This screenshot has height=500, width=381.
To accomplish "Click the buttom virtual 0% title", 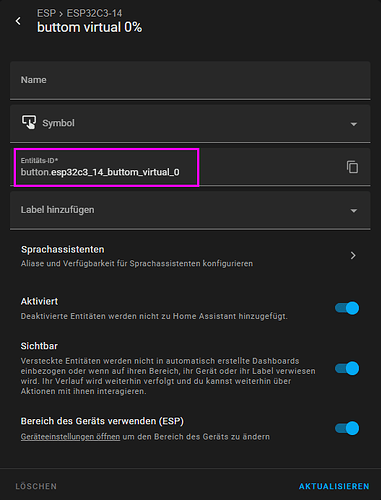I will (90, 27).
